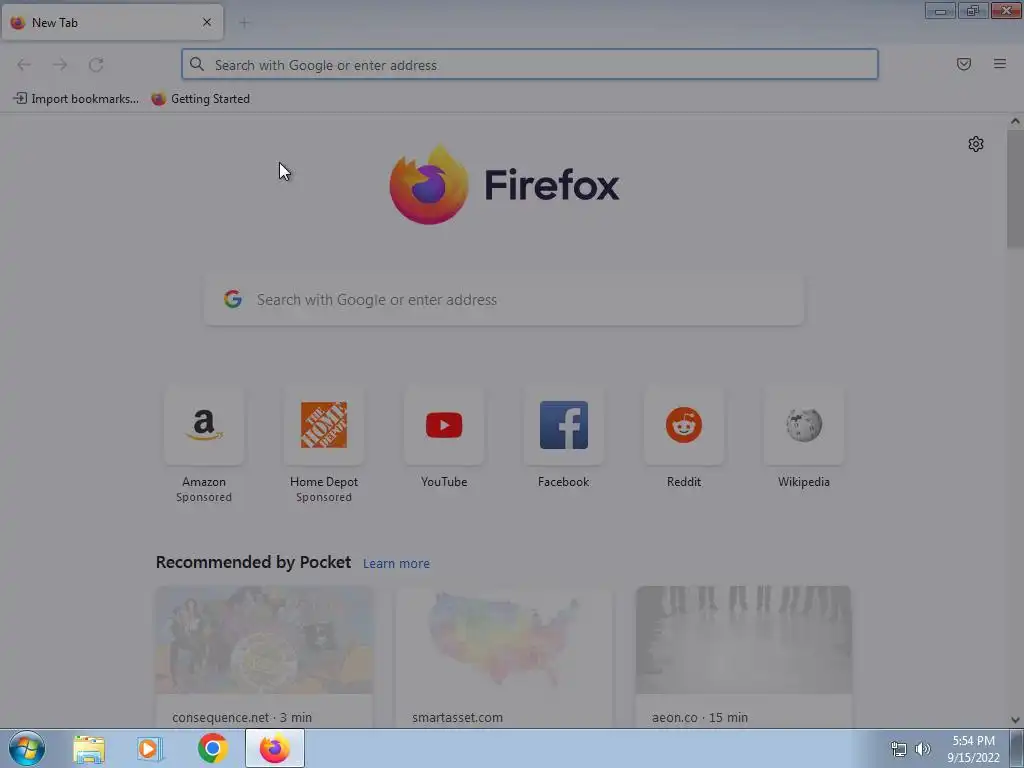The width and height of the screenshot is (1024, 768).
Task: Click the vertical scrollbar thumb
Action: pos(1015,189)
